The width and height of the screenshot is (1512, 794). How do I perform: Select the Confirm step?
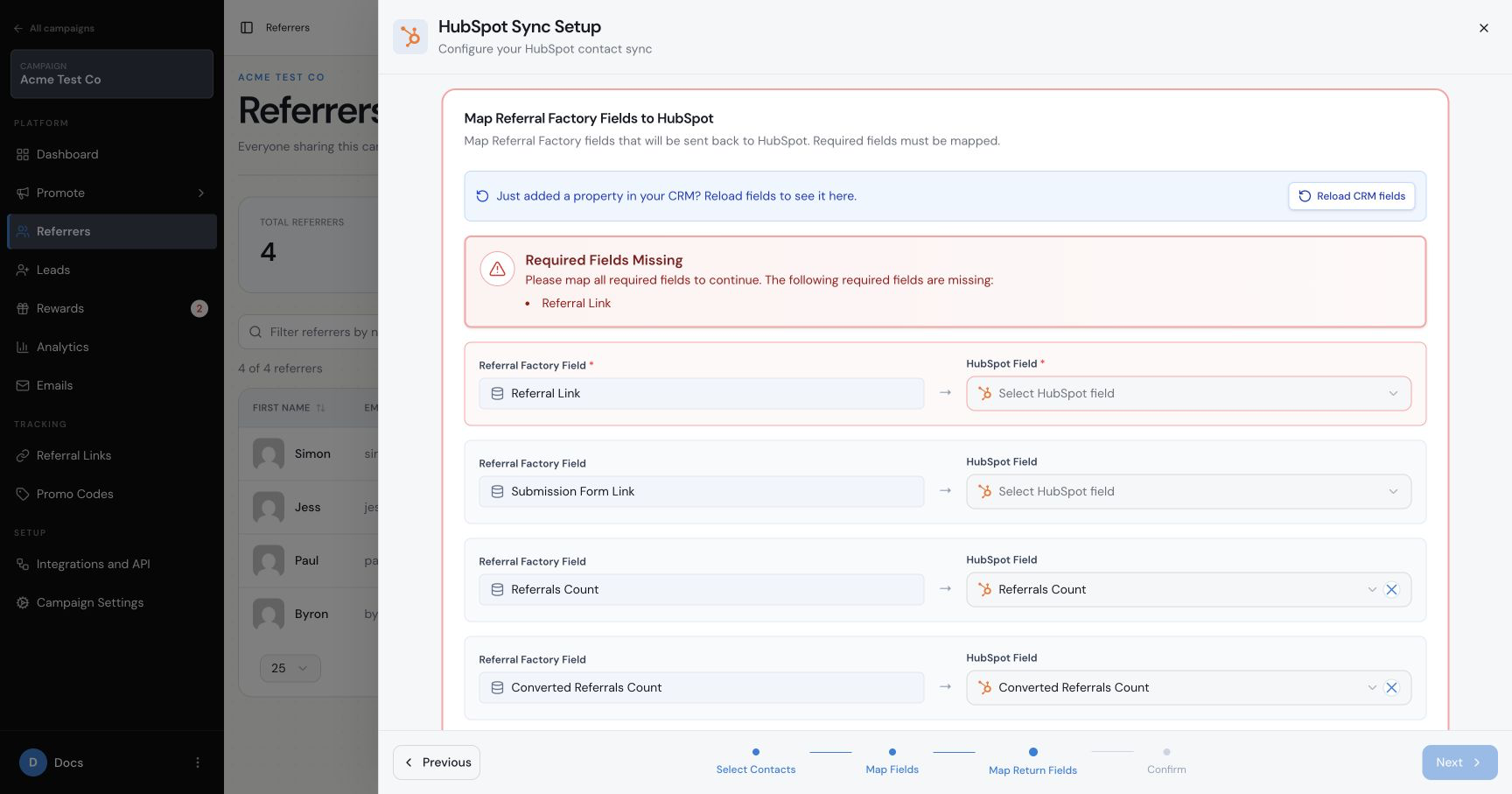pos(1166,761)
